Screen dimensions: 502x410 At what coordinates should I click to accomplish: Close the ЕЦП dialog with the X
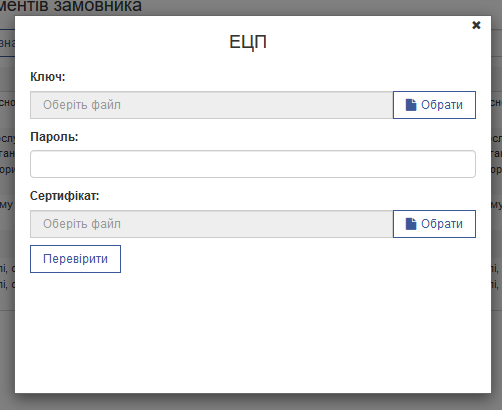point(476,25)
